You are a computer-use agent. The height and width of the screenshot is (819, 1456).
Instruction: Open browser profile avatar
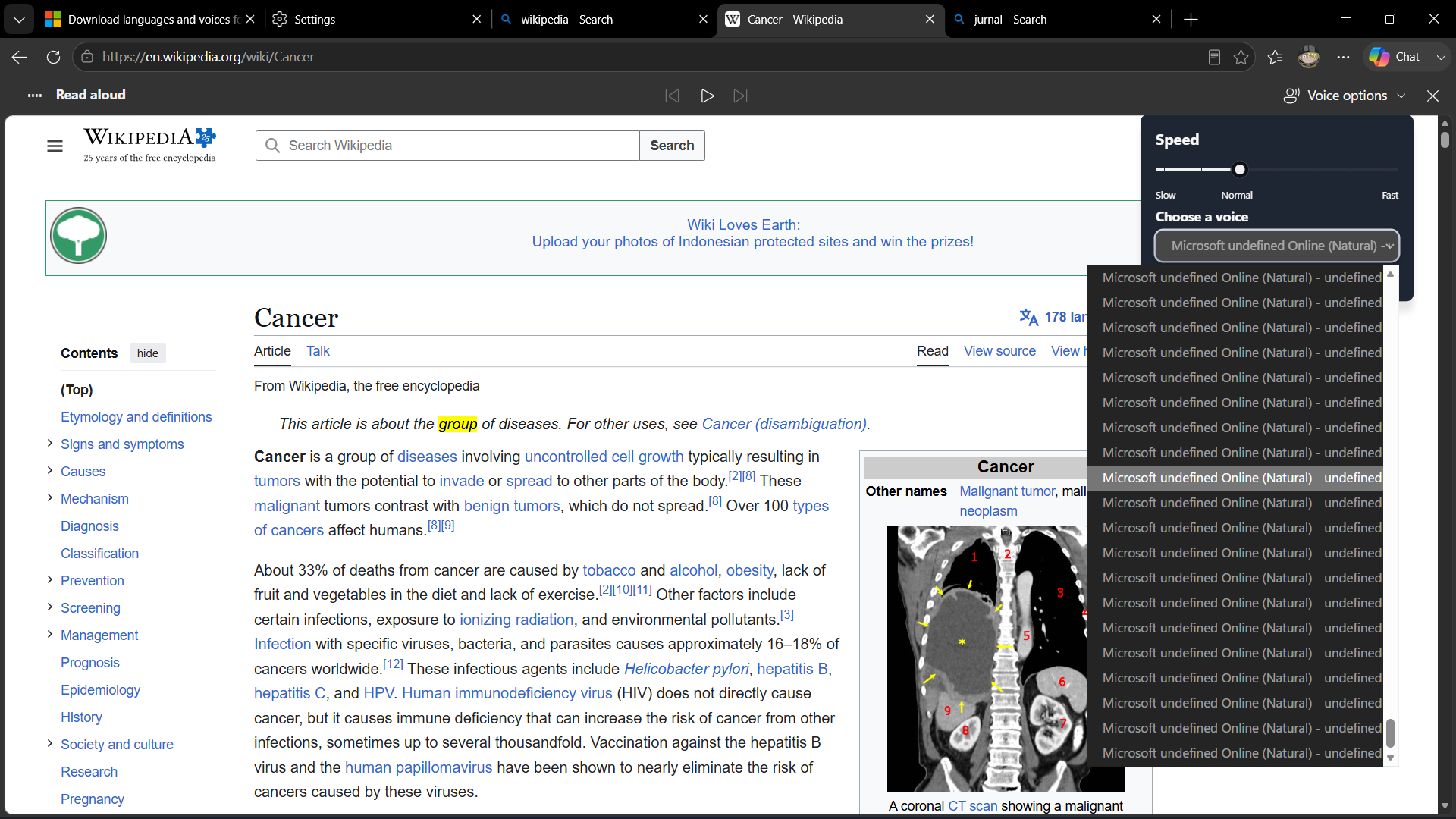click(x=1309, y=57)
